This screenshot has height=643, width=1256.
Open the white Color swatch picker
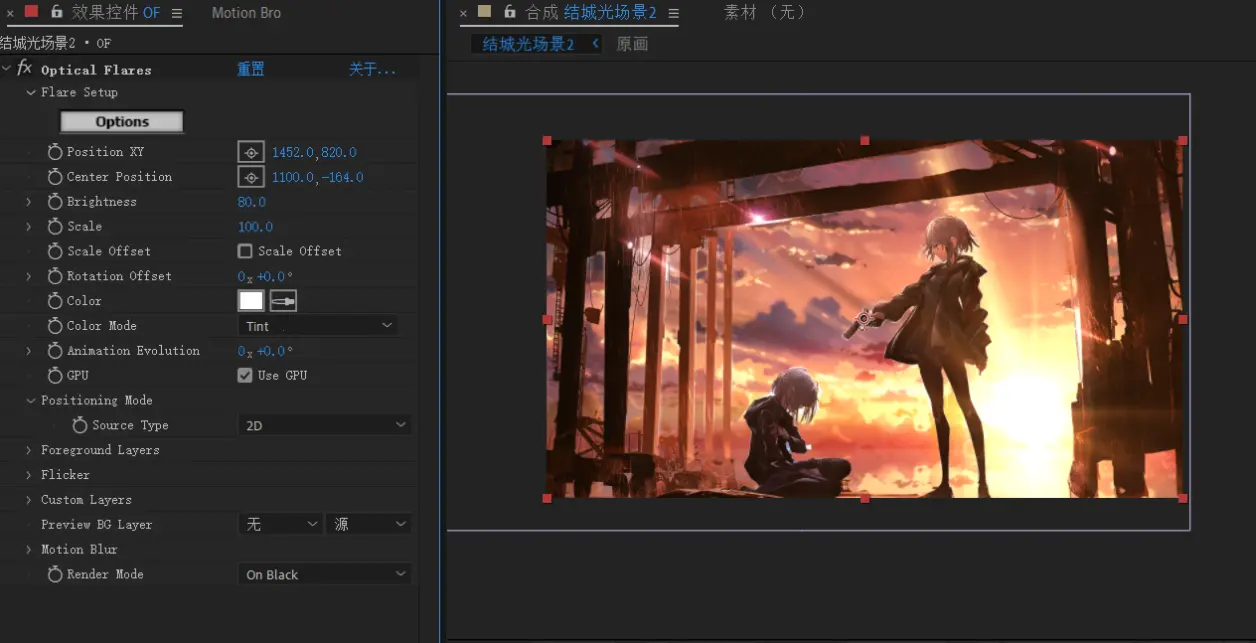(x=251, y=301)
